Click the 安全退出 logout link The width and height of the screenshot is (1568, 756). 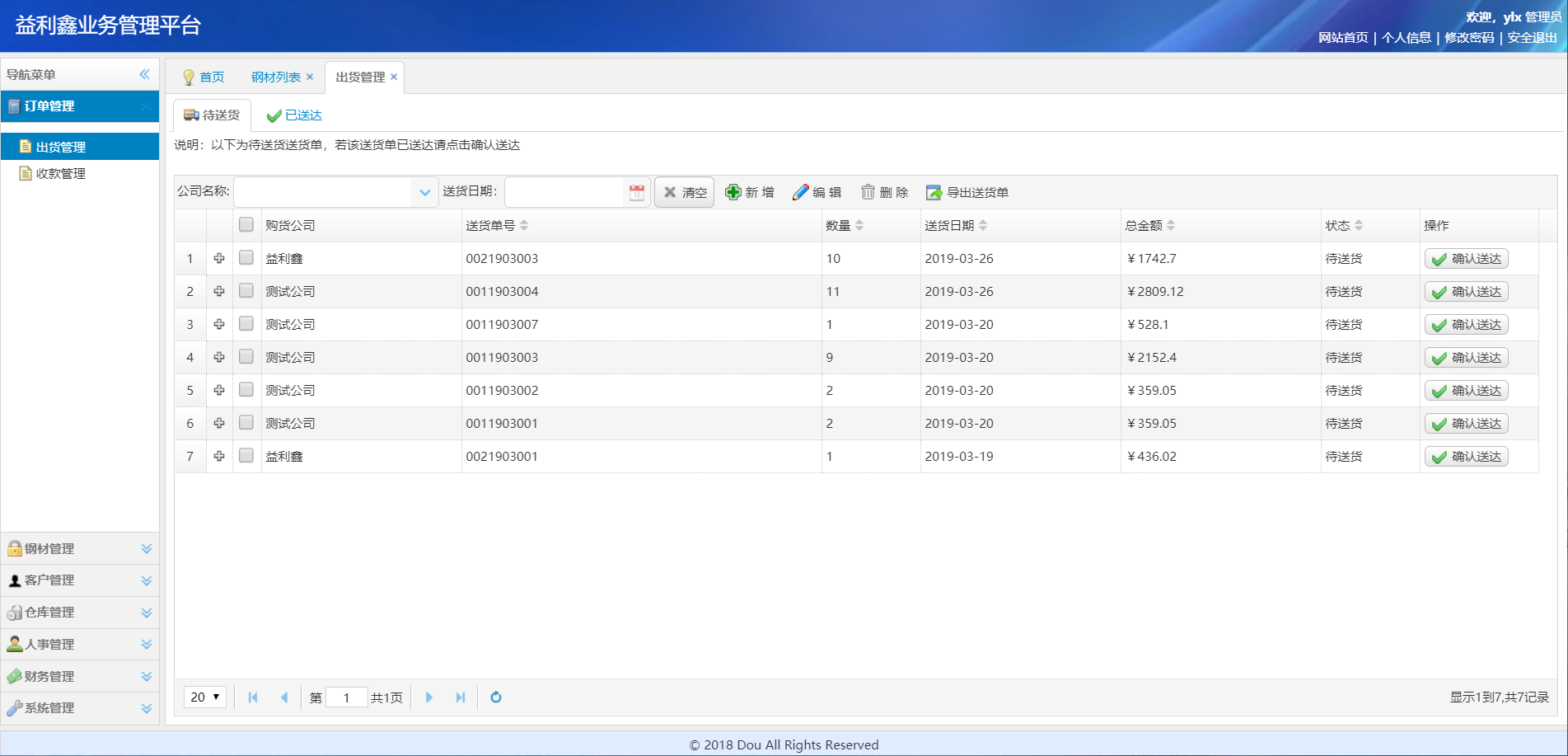click(x=1532, y=38)
